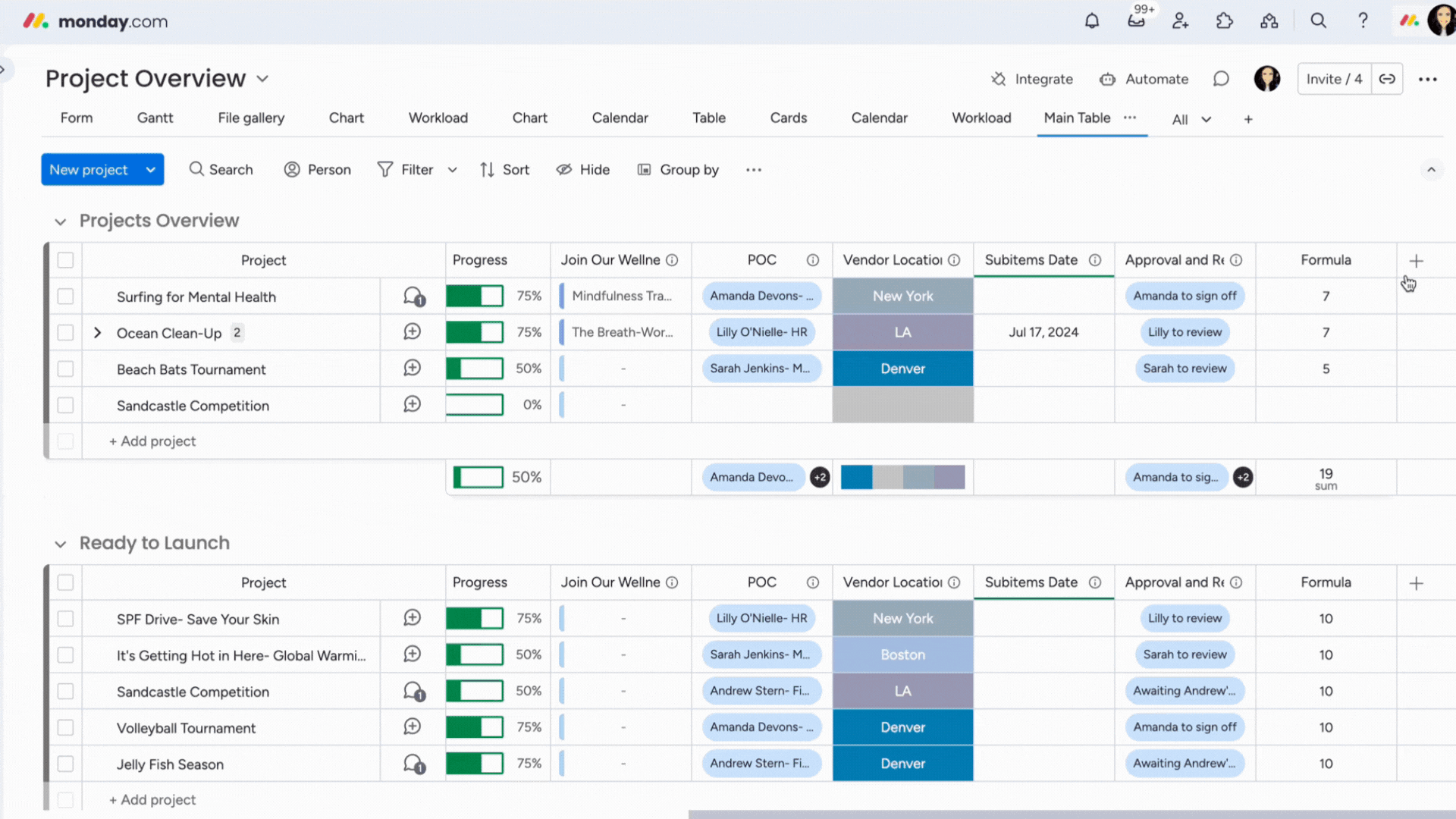Check the Sandcastle Competition row in Projects Overview

tap(65, 406)
